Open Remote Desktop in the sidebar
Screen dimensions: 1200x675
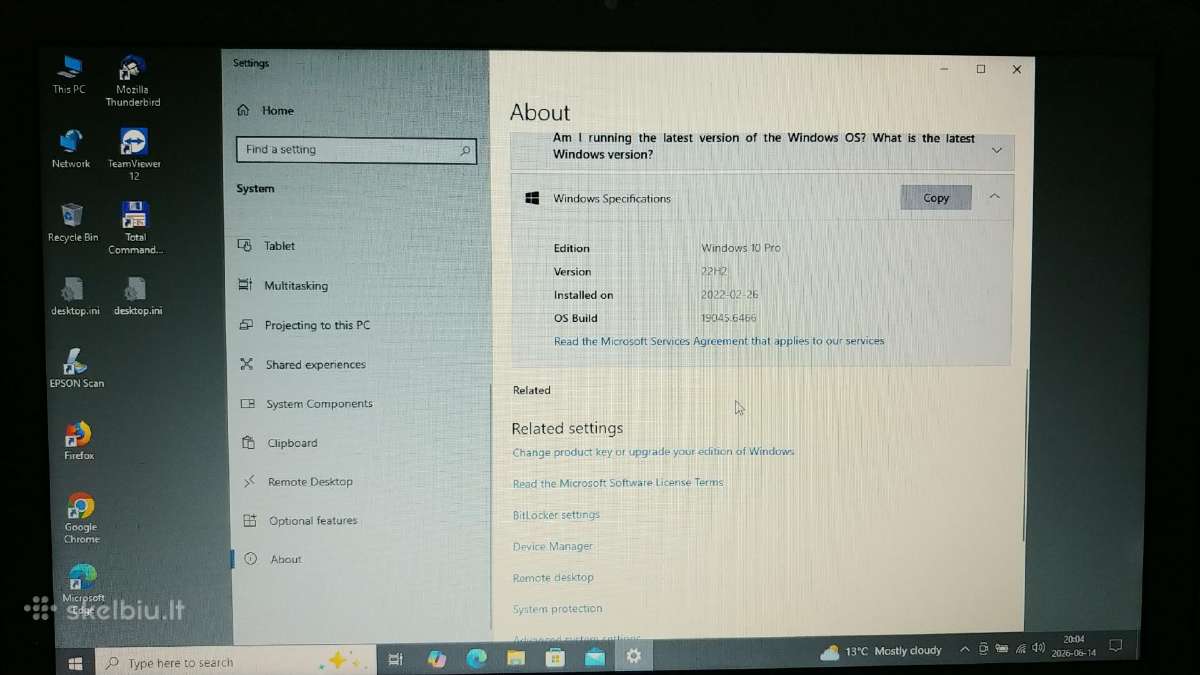point(298,481)
